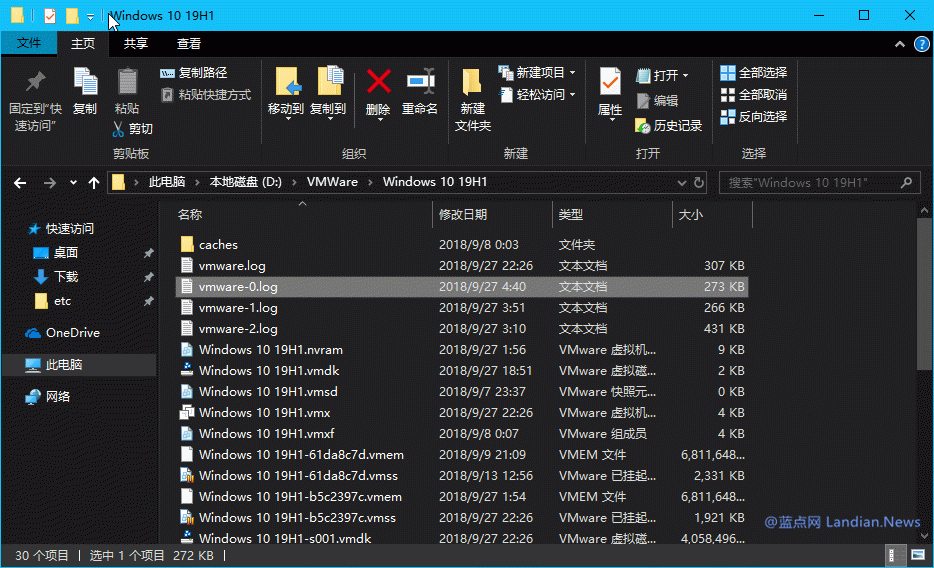Open the New item (新建项目) dropdown

pos(537,73)
